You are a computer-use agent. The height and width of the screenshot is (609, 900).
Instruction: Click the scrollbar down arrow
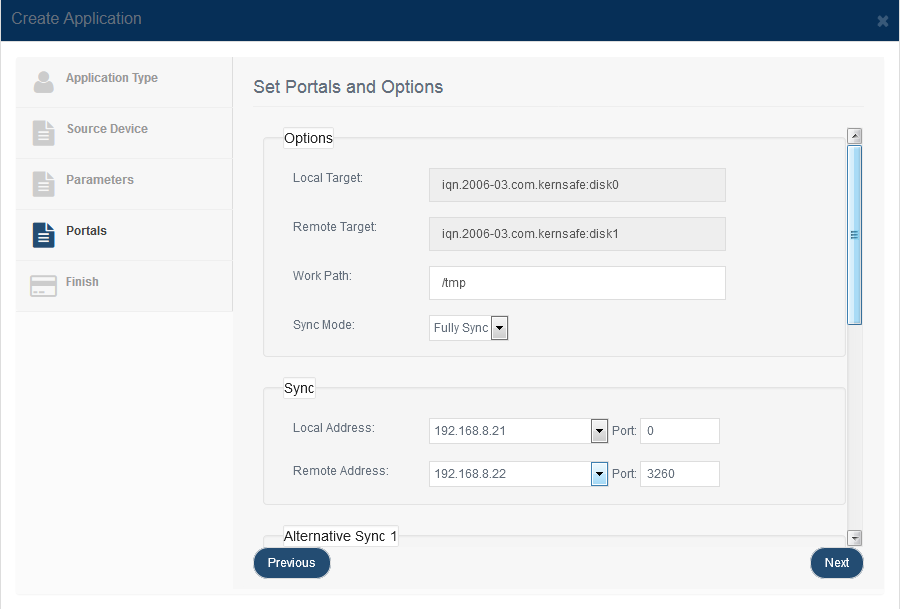click(x=855, y=538)
